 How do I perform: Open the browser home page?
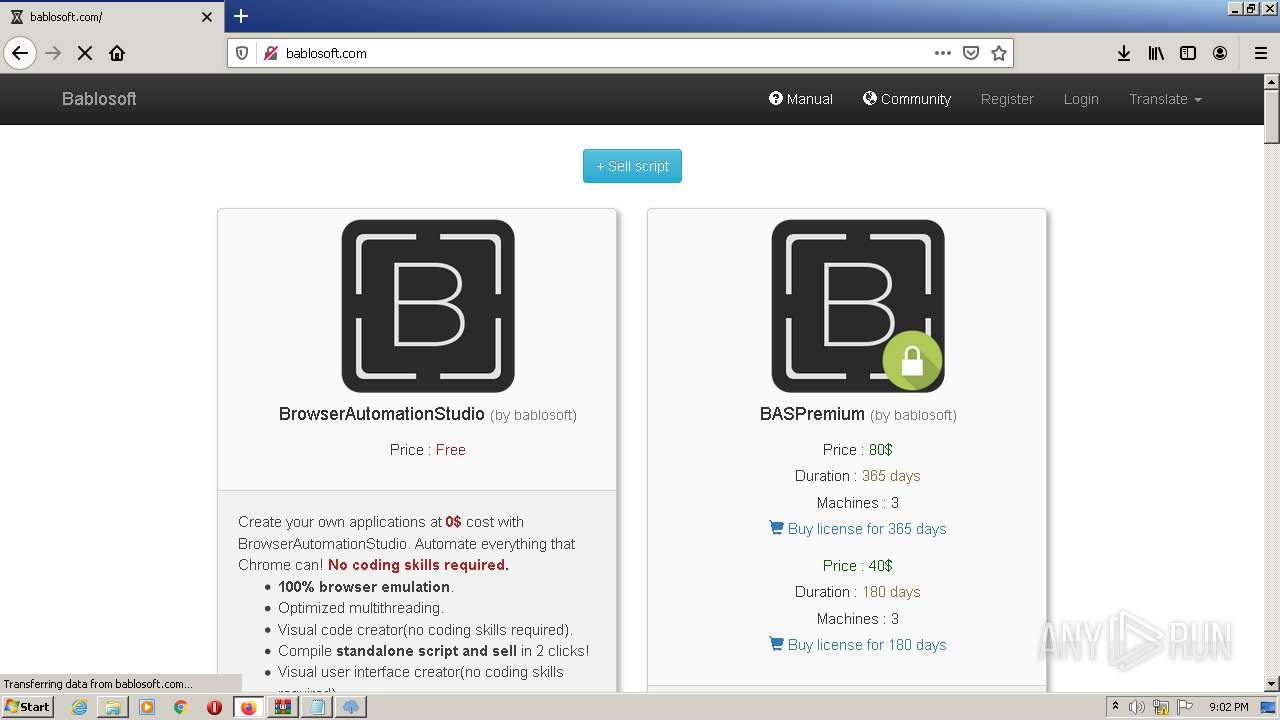point(117,53)
